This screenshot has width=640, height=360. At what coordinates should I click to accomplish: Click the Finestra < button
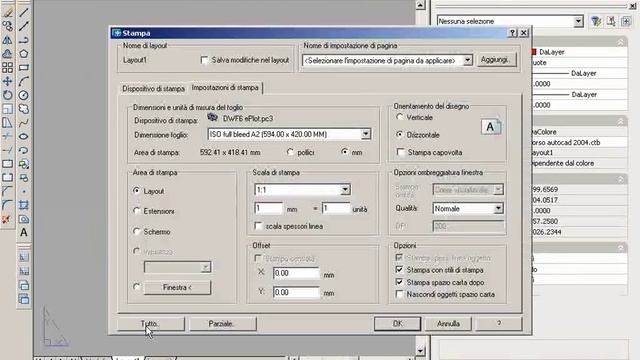point(177,287)
